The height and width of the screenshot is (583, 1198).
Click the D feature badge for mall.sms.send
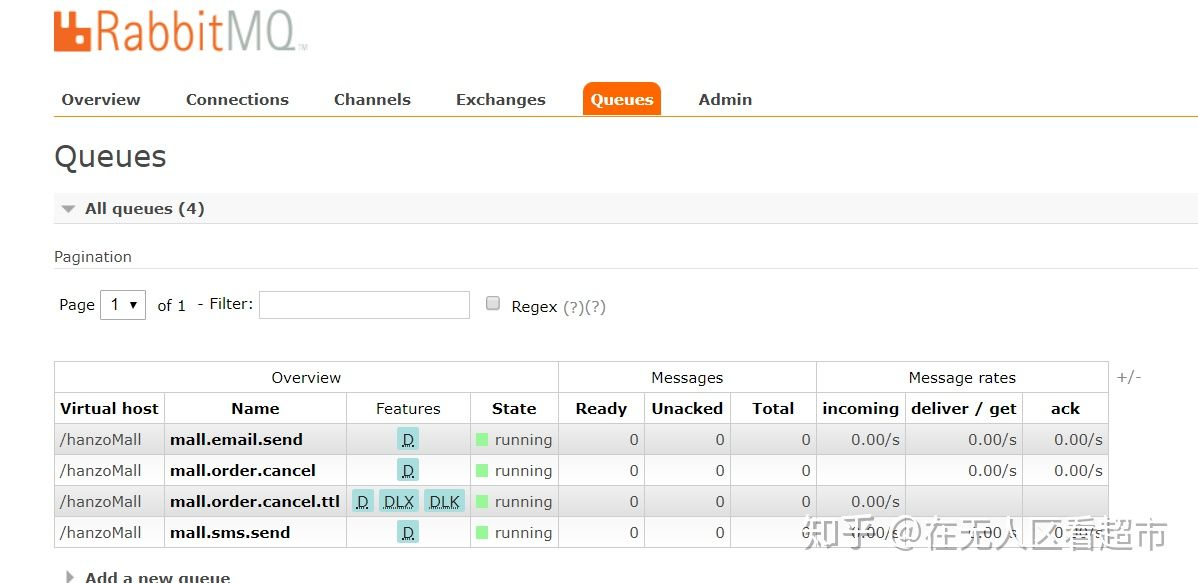pyautogui.click(x=408, y=533)
